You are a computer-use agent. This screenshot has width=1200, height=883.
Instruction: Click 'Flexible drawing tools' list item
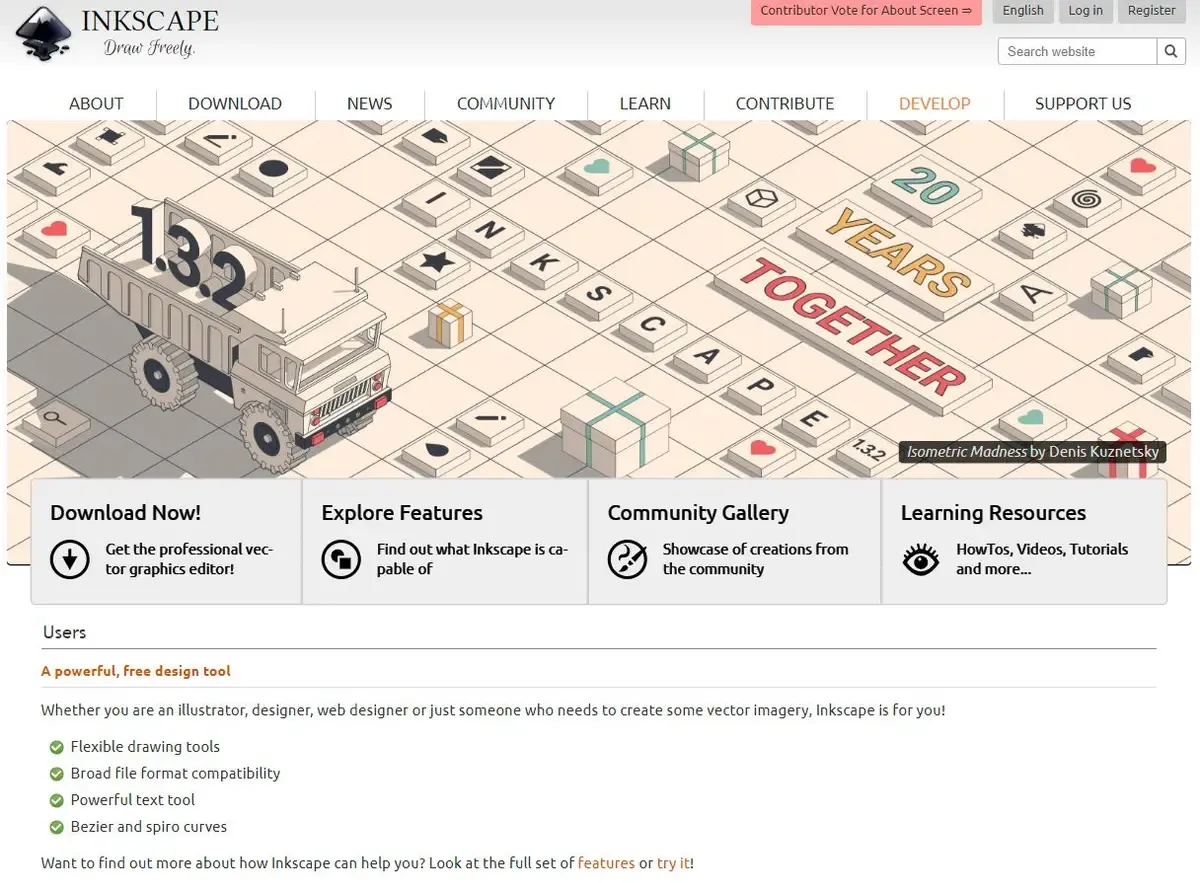(x=145, y=747)
